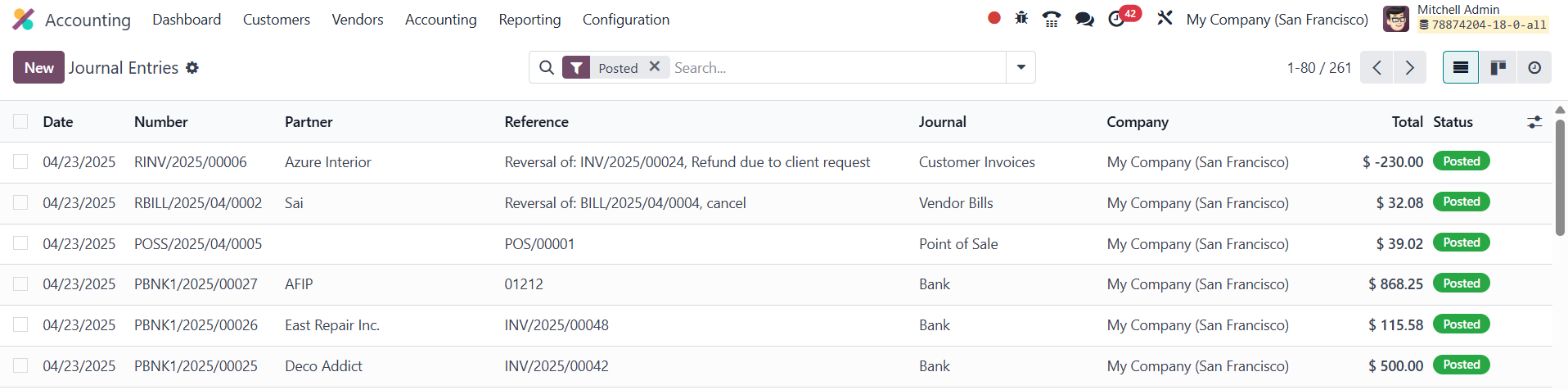Click the New button
The width and height of the screenshot is (1568, 390).
click(x=38, y=68)
